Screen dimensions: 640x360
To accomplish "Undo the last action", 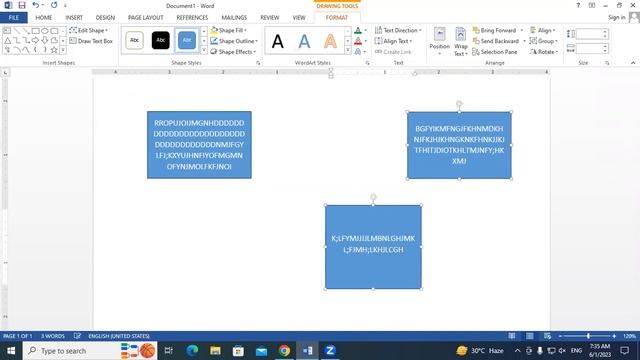I will coord(36,5).
